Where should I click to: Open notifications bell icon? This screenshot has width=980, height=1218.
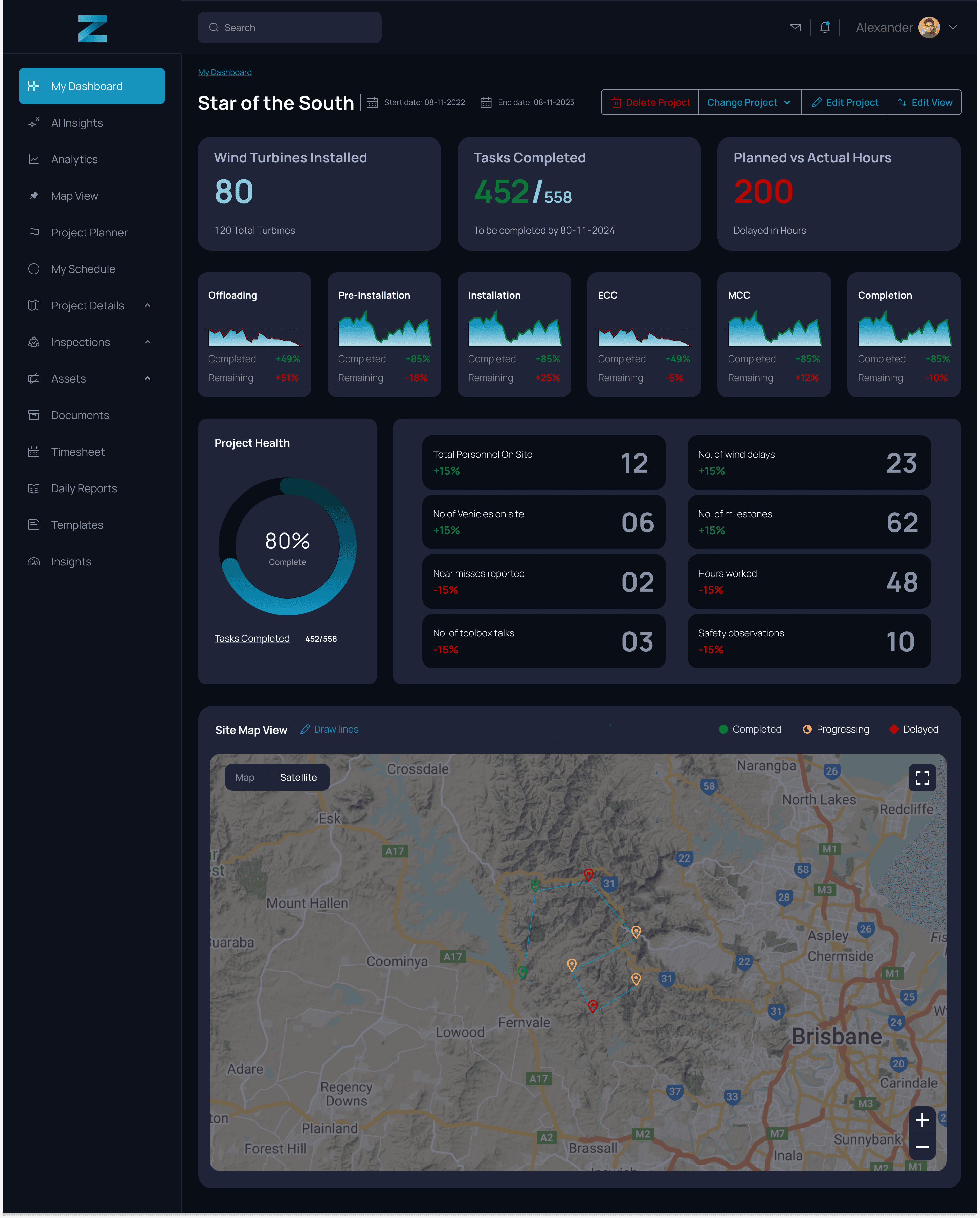tap(825, 27)
